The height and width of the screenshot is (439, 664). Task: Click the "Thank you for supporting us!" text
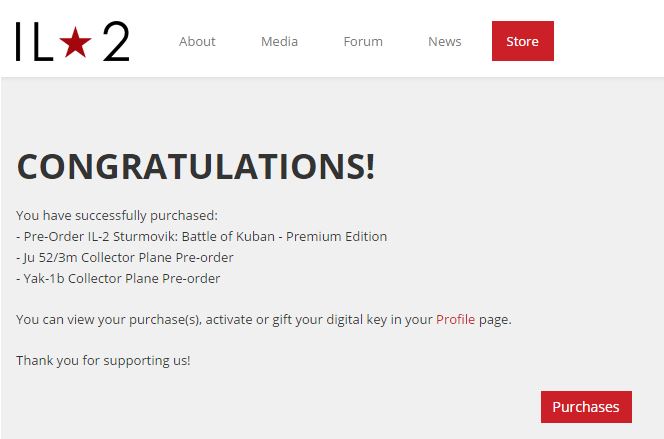(103, 360)
